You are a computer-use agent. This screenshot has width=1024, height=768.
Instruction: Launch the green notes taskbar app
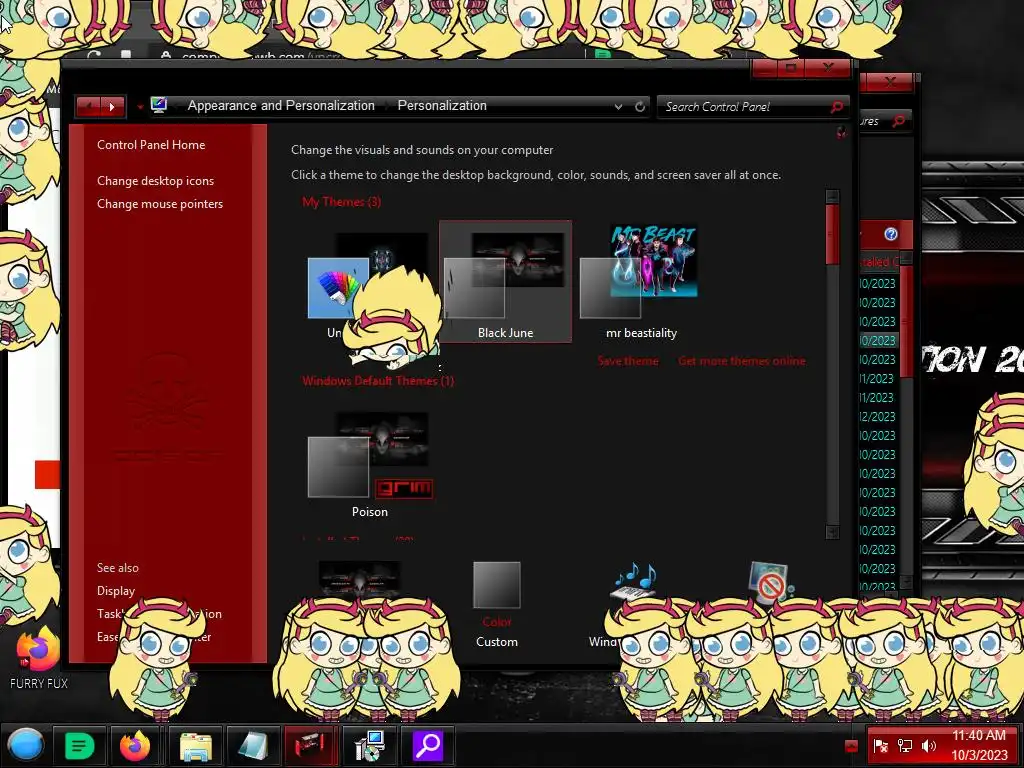pyautogui.click(x=80, y=745)
